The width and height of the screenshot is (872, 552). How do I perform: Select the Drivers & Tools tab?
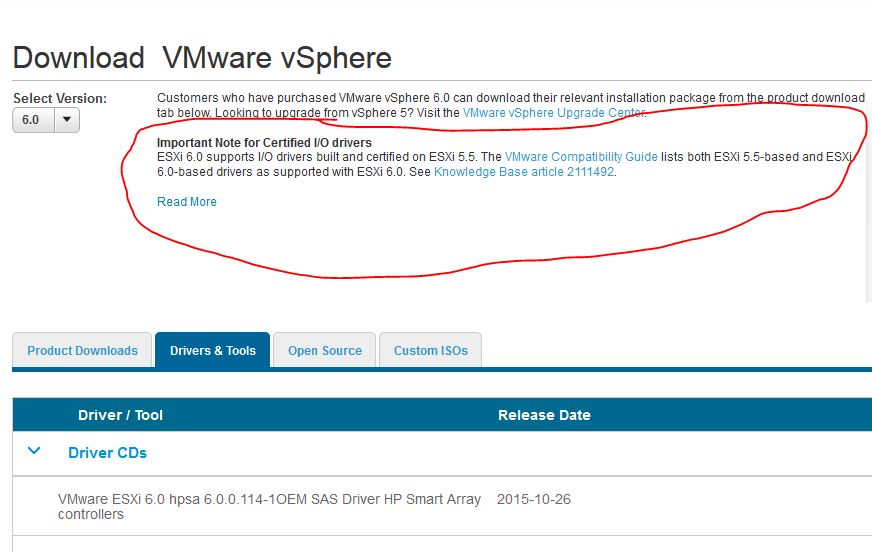tap(212, 351)
